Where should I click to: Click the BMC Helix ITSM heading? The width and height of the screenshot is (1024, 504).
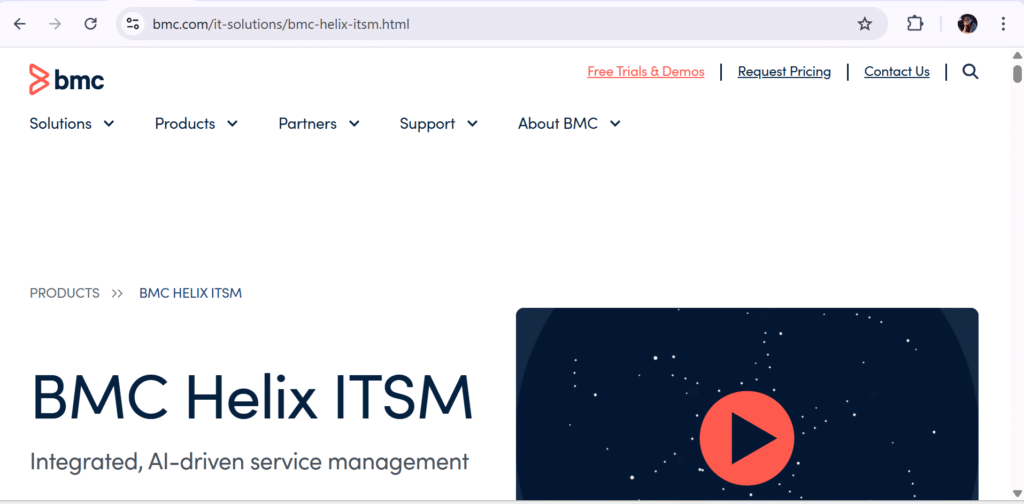[252, 397]
